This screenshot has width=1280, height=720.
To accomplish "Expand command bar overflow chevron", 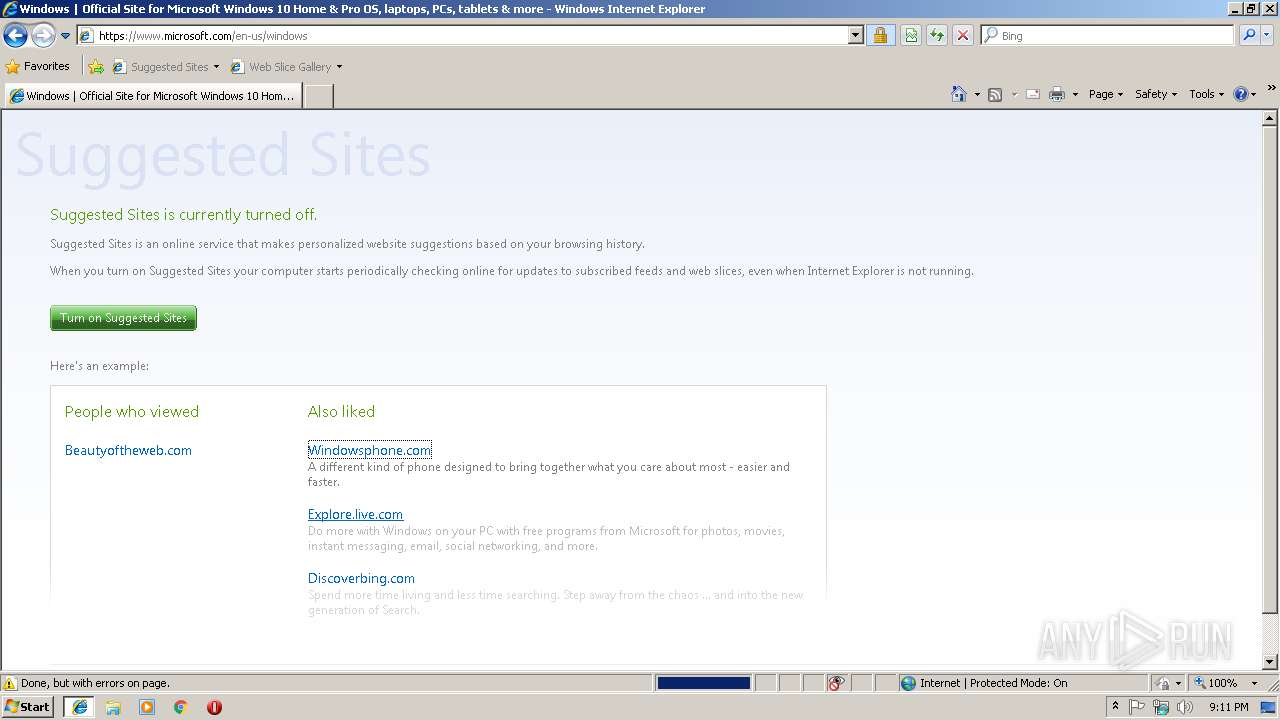I will pyautogui.click(x=1271, y=90).
